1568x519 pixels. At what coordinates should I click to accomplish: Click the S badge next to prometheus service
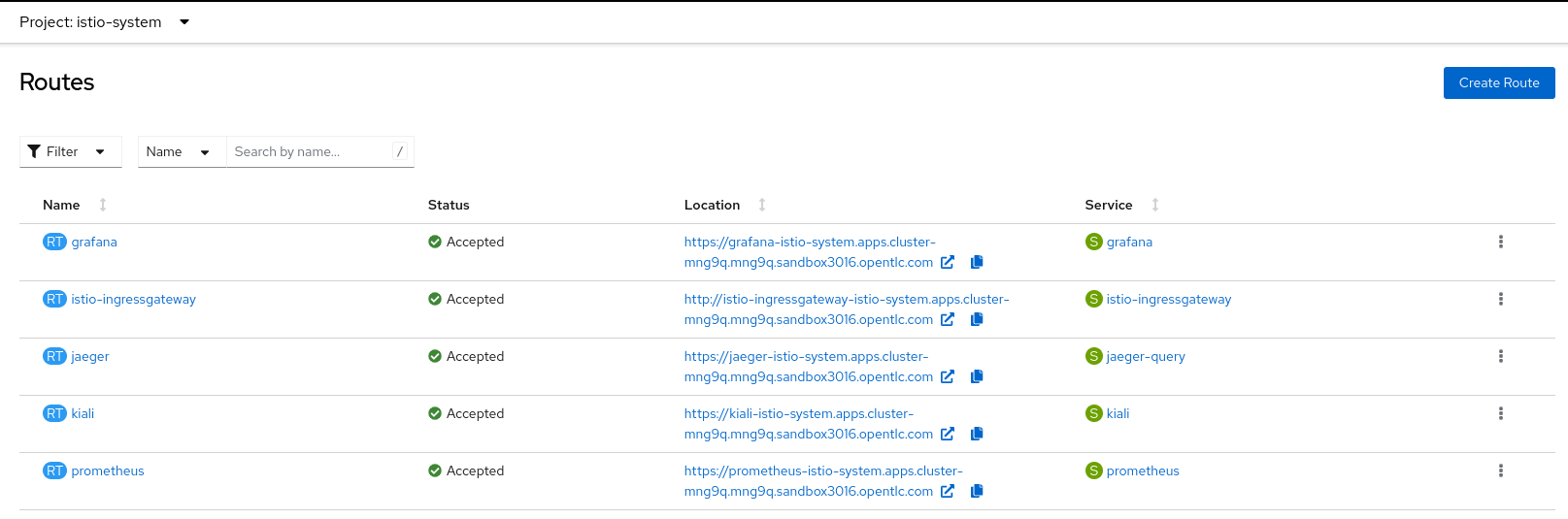click(x=1094, y=470)
